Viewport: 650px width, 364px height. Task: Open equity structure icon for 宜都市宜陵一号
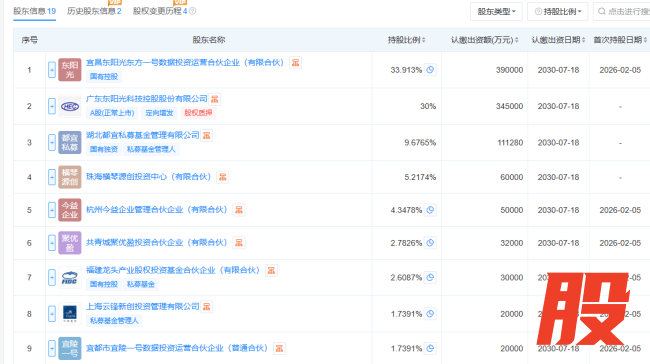click(279, 348)
